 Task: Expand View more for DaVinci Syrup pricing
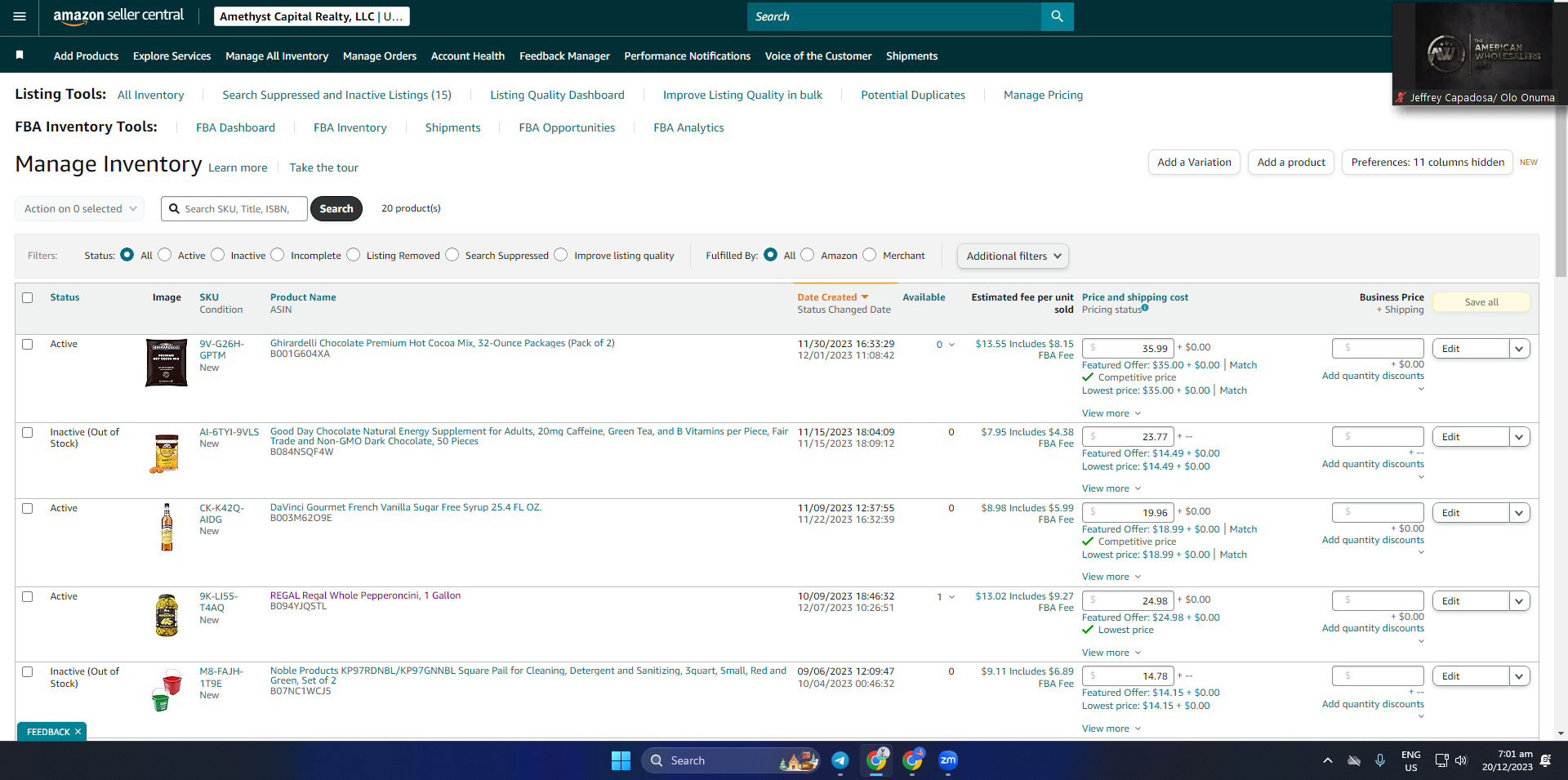1111,577
